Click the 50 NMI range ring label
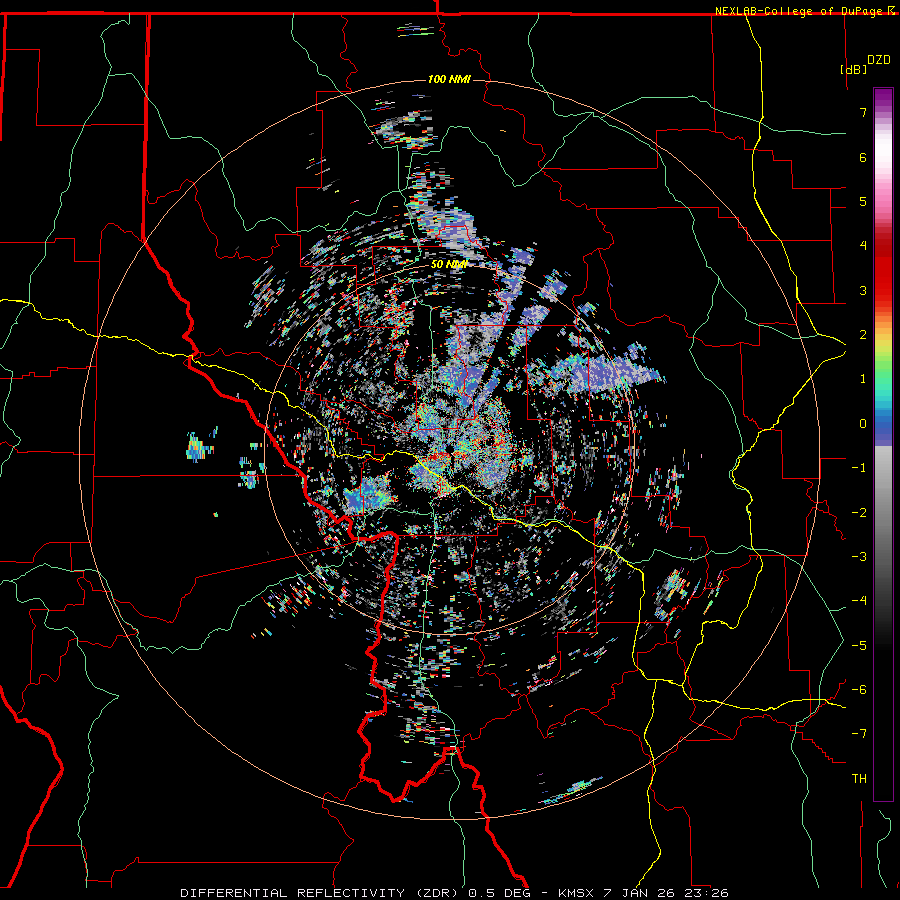Viewport: 900px width, 900px height. coord(448,264)
